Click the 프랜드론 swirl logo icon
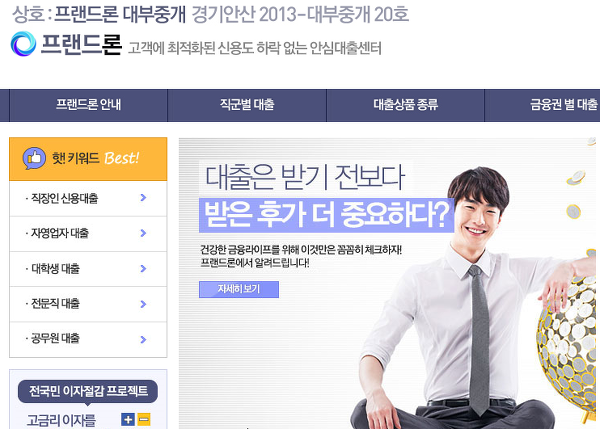Viewport: 600px width, 429px height. 23,44
